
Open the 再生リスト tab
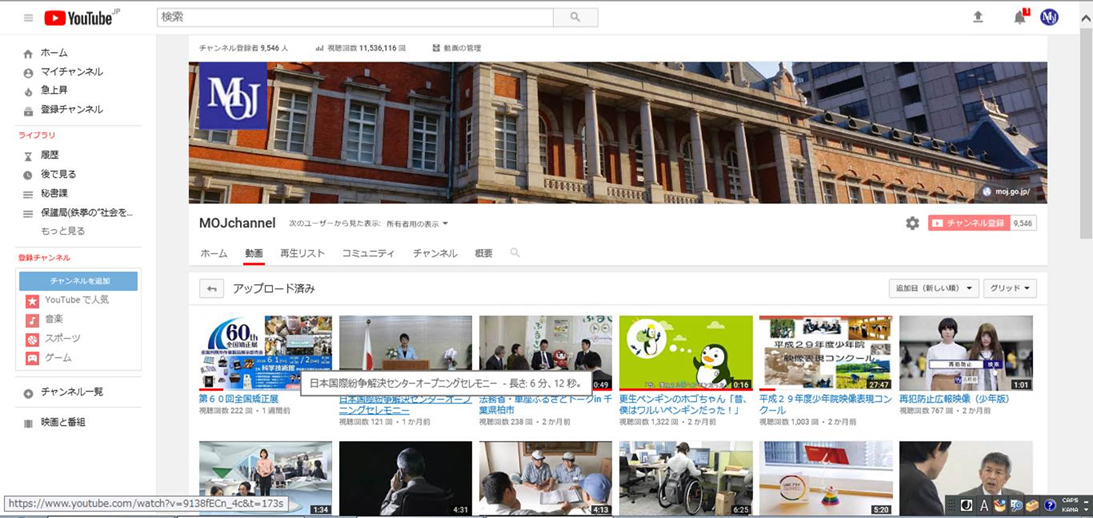click(303, 253)
